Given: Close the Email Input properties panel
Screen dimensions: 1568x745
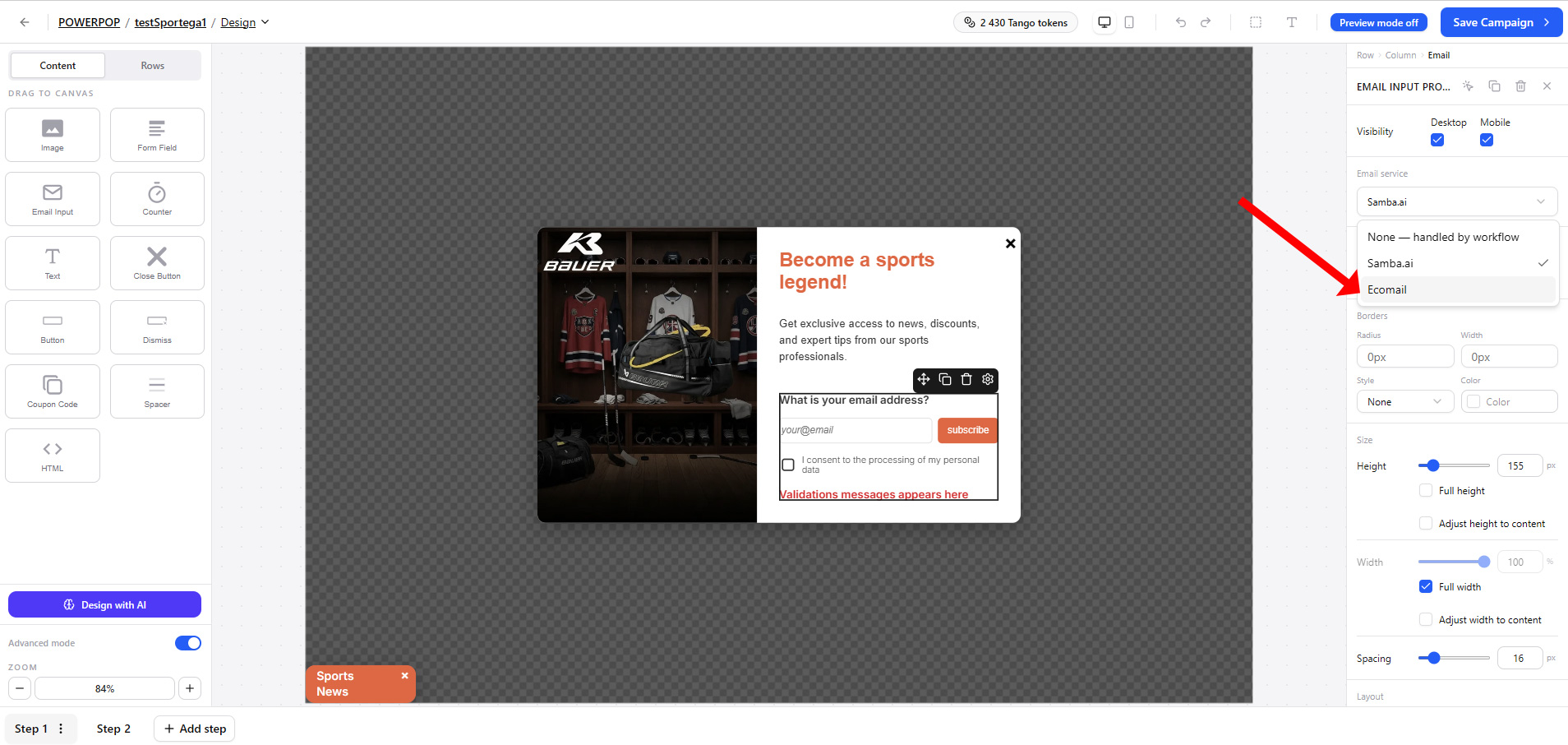Looking at the screenshot, I should (x=1547, y=86).
